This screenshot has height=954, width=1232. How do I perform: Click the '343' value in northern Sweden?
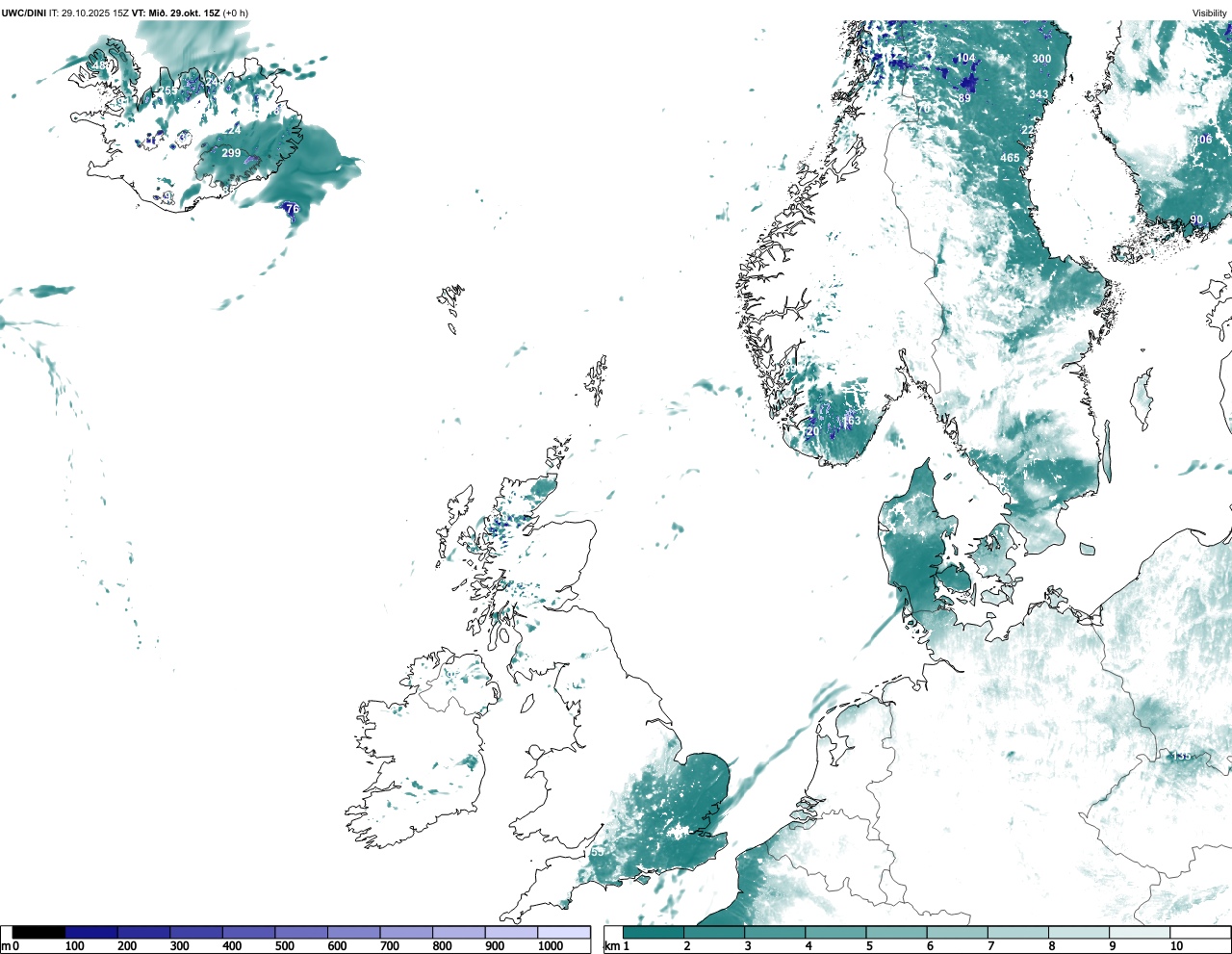(1039, 94)
